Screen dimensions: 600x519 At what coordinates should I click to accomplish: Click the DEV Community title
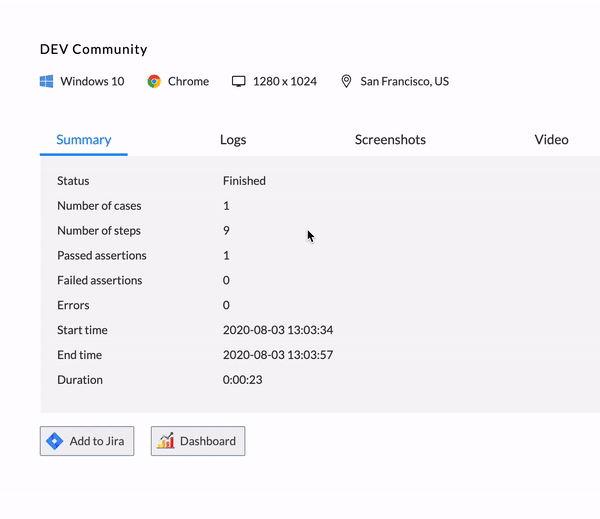pyautogui.click(x=94, y=49)
